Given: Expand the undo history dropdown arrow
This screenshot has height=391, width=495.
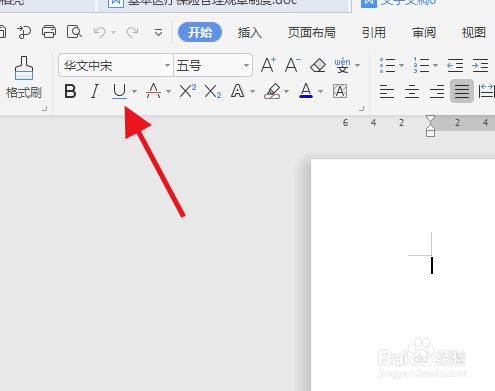Looking at the screenshot, I should point(113,32).
